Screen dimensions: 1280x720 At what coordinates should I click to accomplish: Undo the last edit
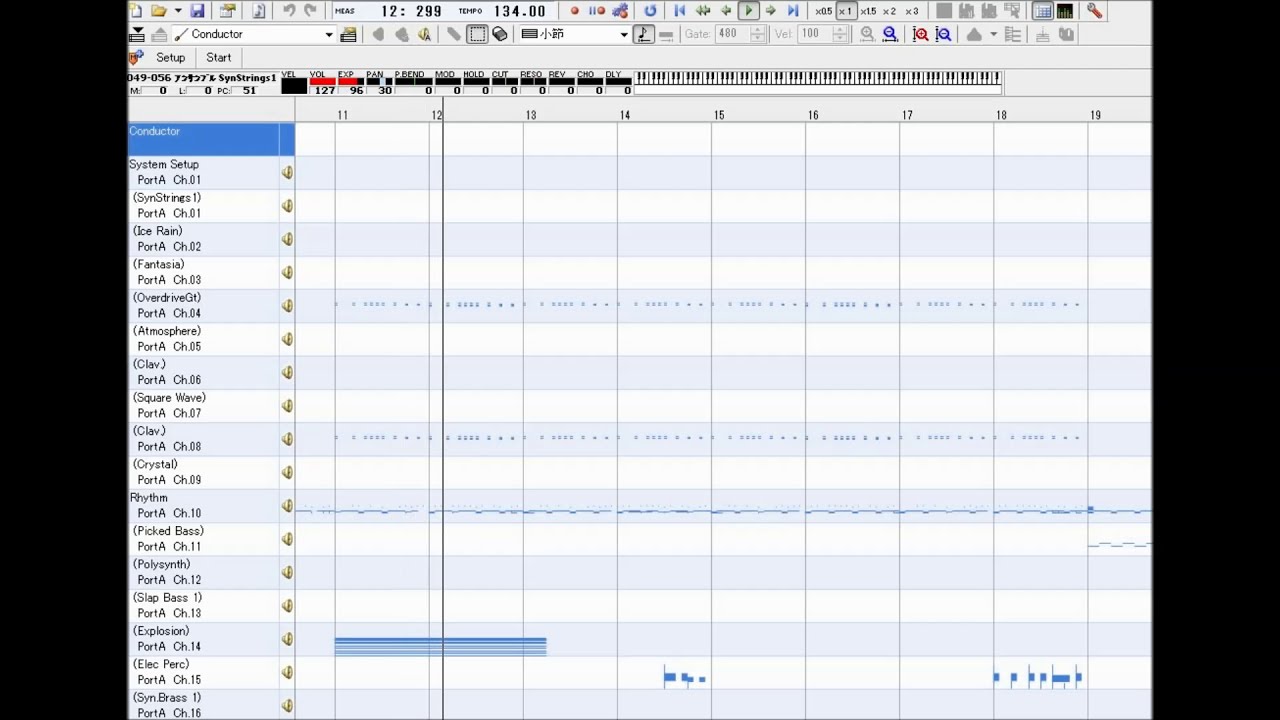tap(289, 11)
